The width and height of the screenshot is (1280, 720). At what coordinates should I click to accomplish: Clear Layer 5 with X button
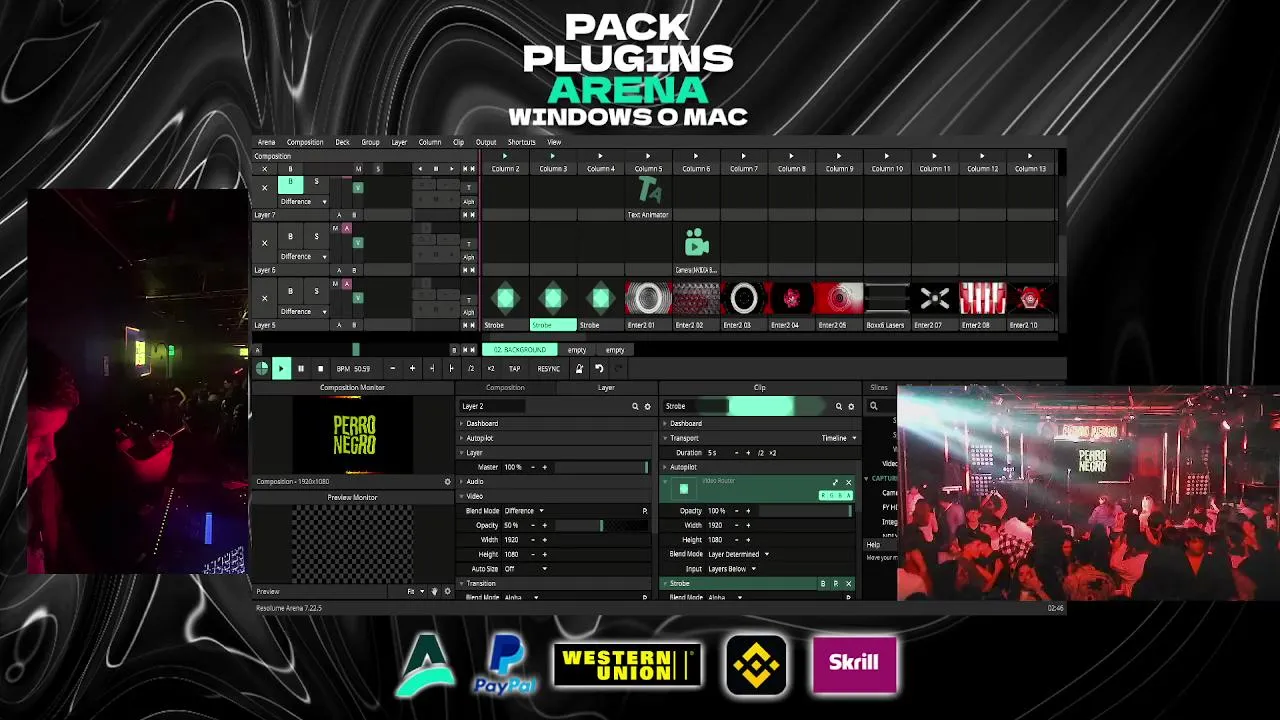(264, 298)
